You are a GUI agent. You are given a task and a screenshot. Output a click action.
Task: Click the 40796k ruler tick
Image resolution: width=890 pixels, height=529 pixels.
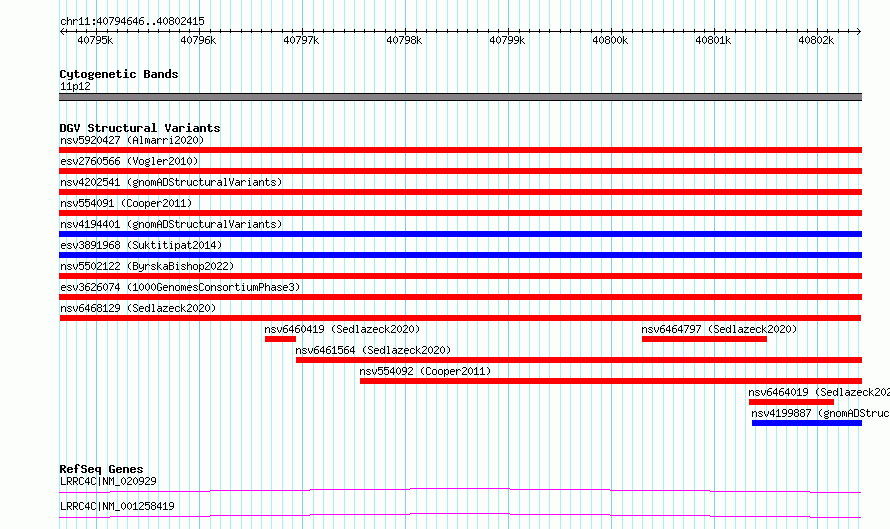[x=198, y=40]
